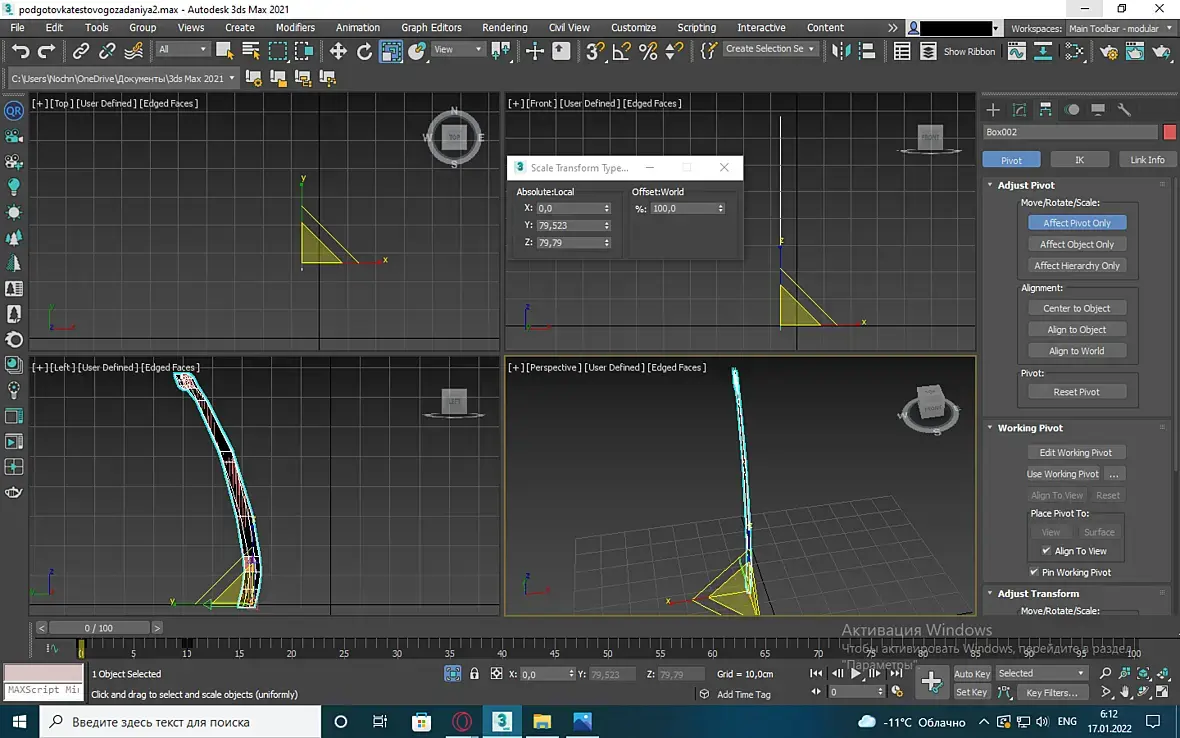Click the Center to Object button
Screen dimensions: 1180x738
click(x=1077, y=308)
